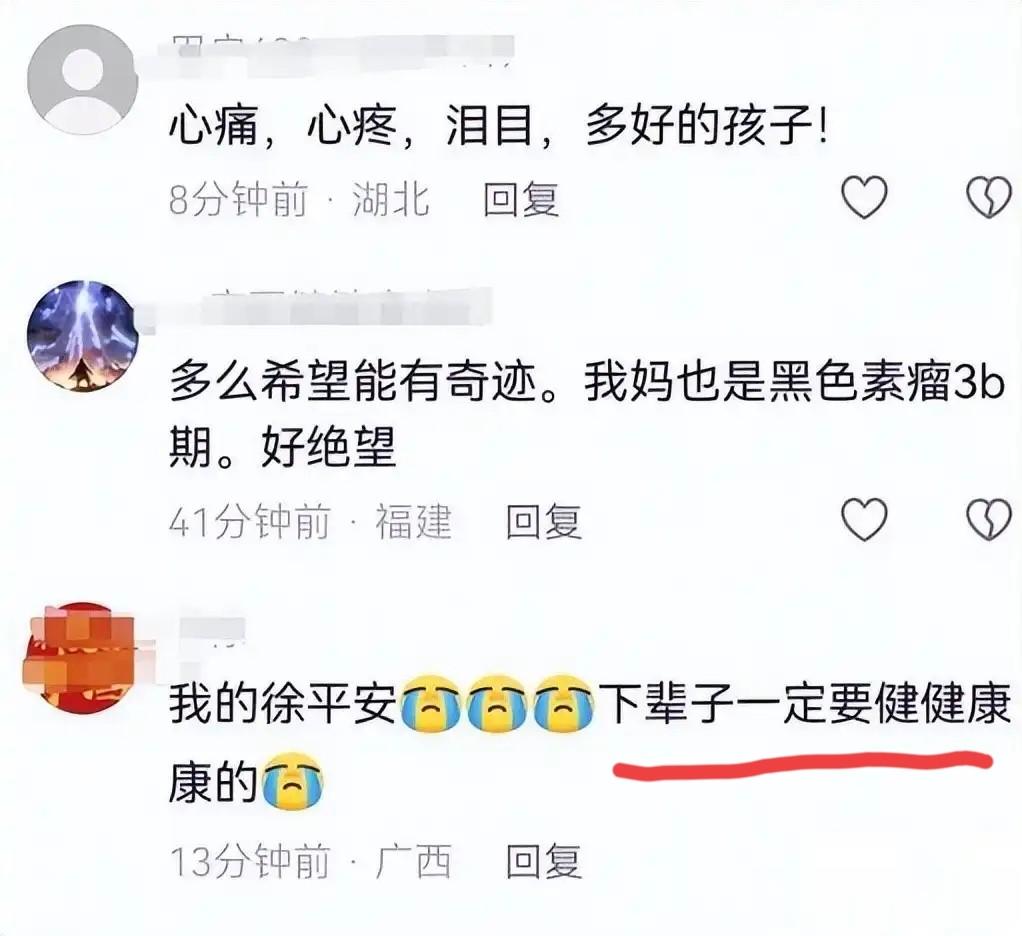The width and height of the screenshot is (1022, 936).
Task: Tap the 广西 location label
Action: 413,861
